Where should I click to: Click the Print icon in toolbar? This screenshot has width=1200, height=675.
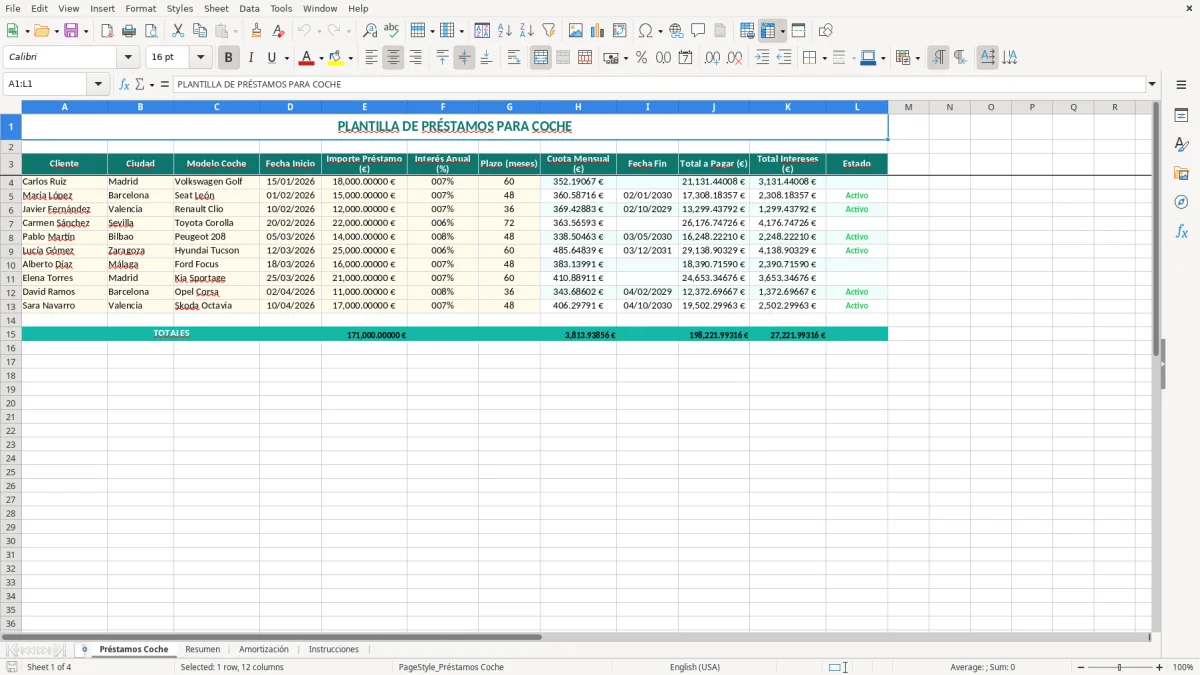[x=129, y=31]
